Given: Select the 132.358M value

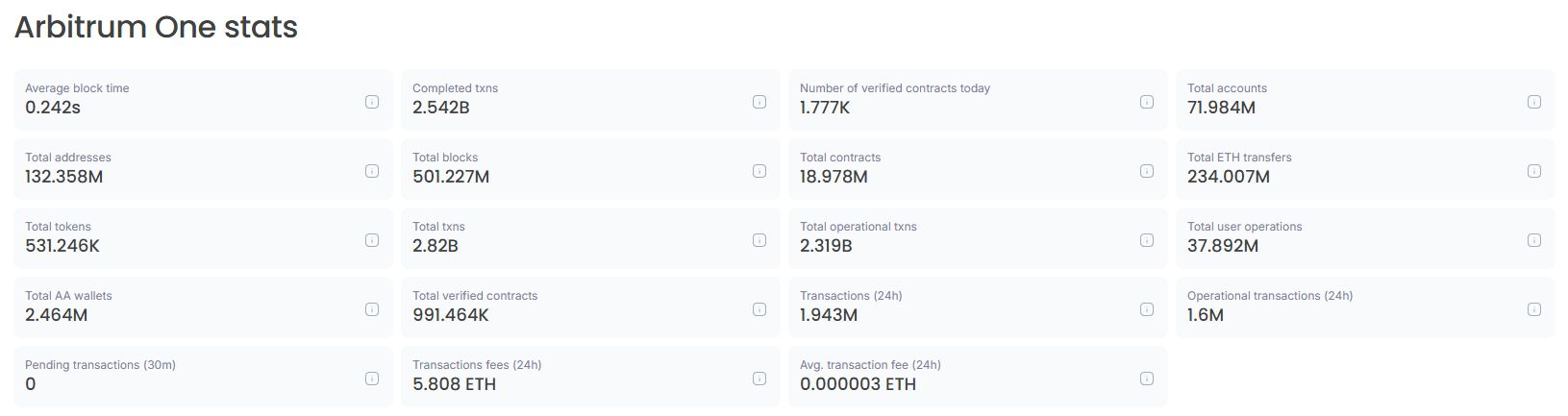Looking at the screenshot, I should (x=64, y=177).
